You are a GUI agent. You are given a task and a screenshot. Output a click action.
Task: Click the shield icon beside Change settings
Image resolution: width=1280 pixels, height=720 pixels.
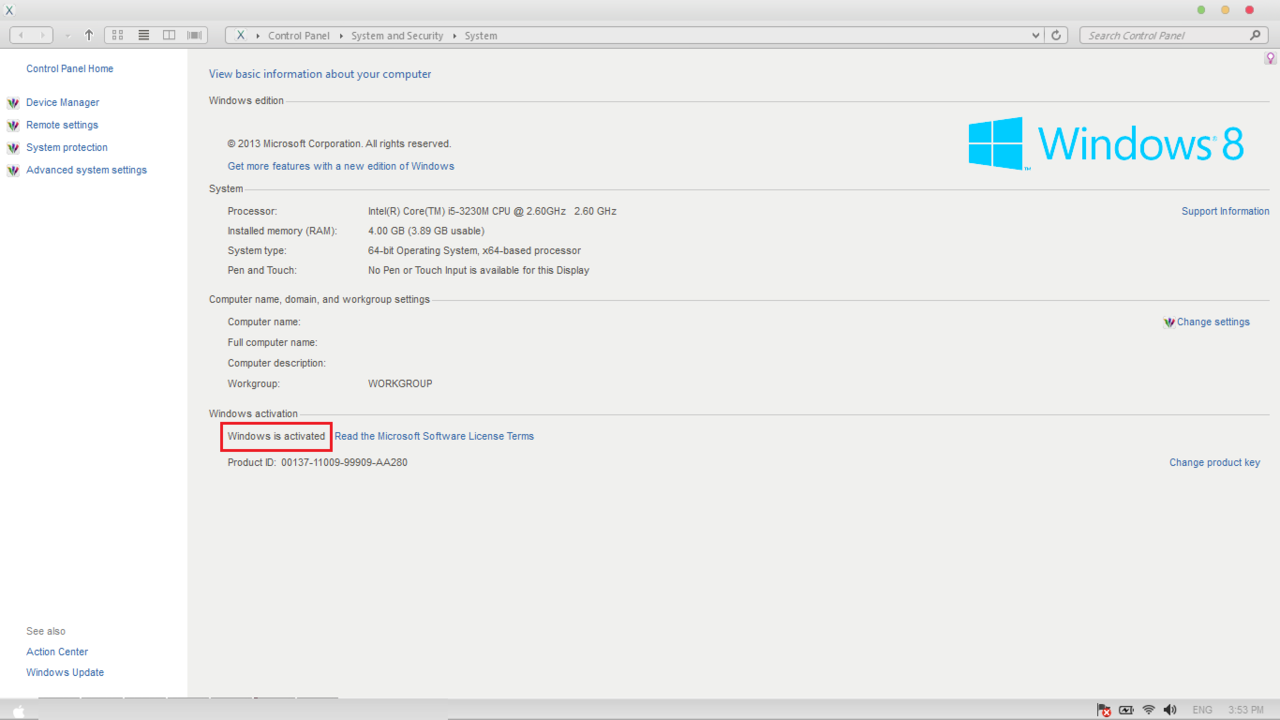[1169, 323]
